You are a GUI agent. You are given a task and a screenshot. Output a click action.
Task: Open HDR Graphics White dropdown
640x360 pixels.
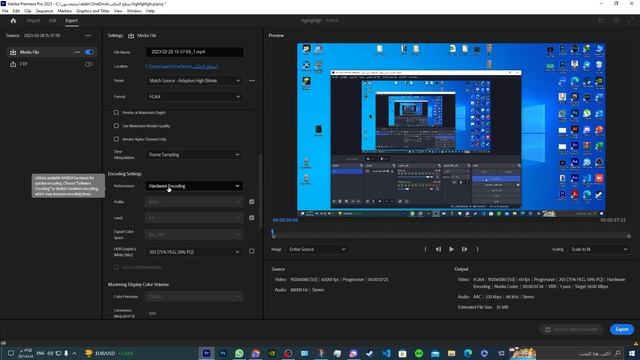point(194,252)
